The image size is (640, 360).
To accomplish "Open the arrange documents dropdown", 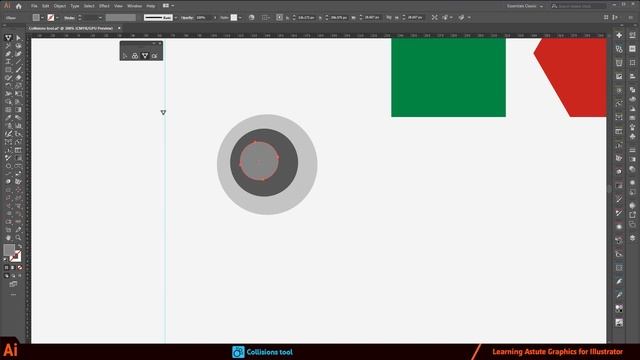I will pyautogui.click(x=168, y=6).
